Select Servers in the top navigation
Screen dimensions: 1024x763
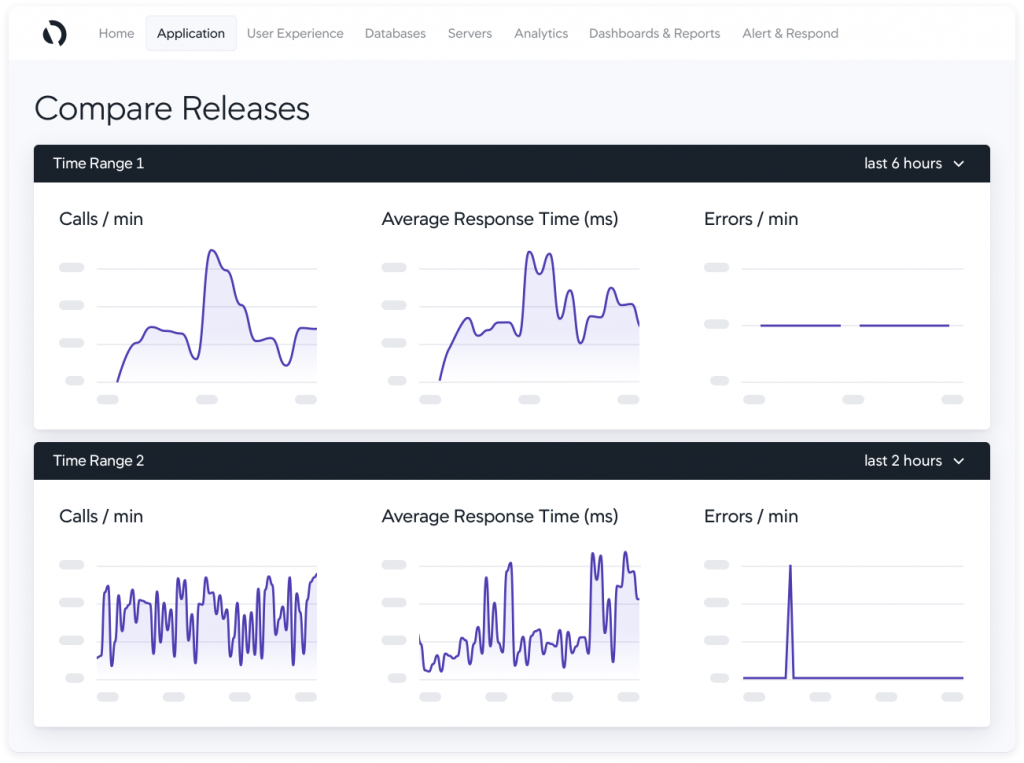[x=469, y=33]
